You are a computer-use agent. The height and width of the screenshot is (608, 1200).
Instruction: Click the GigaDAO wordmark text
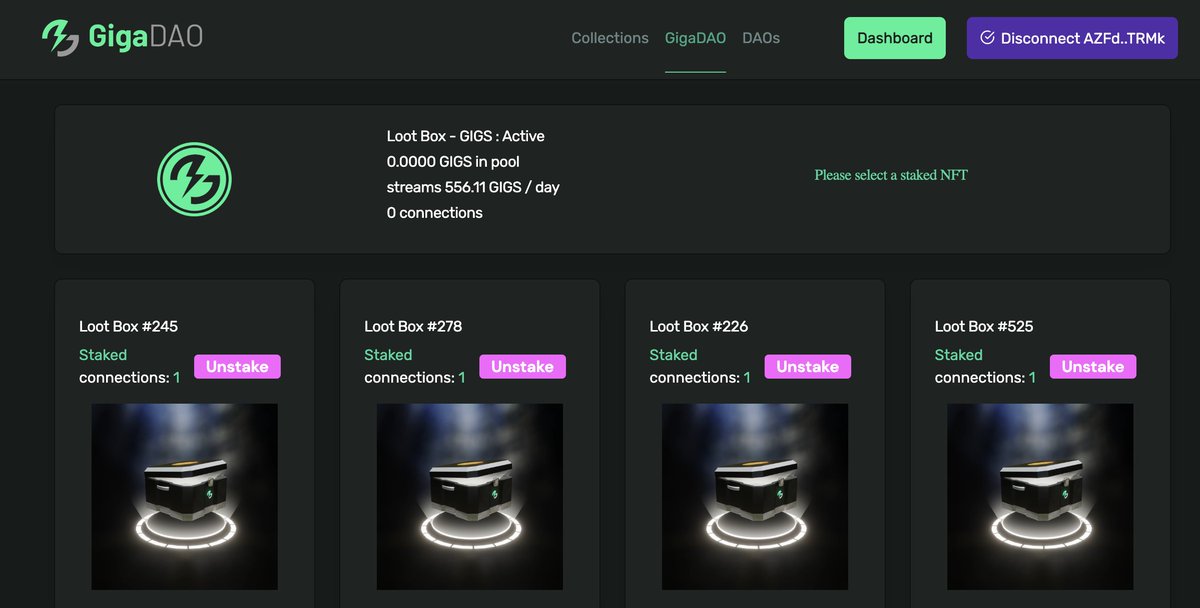point(146,38)
